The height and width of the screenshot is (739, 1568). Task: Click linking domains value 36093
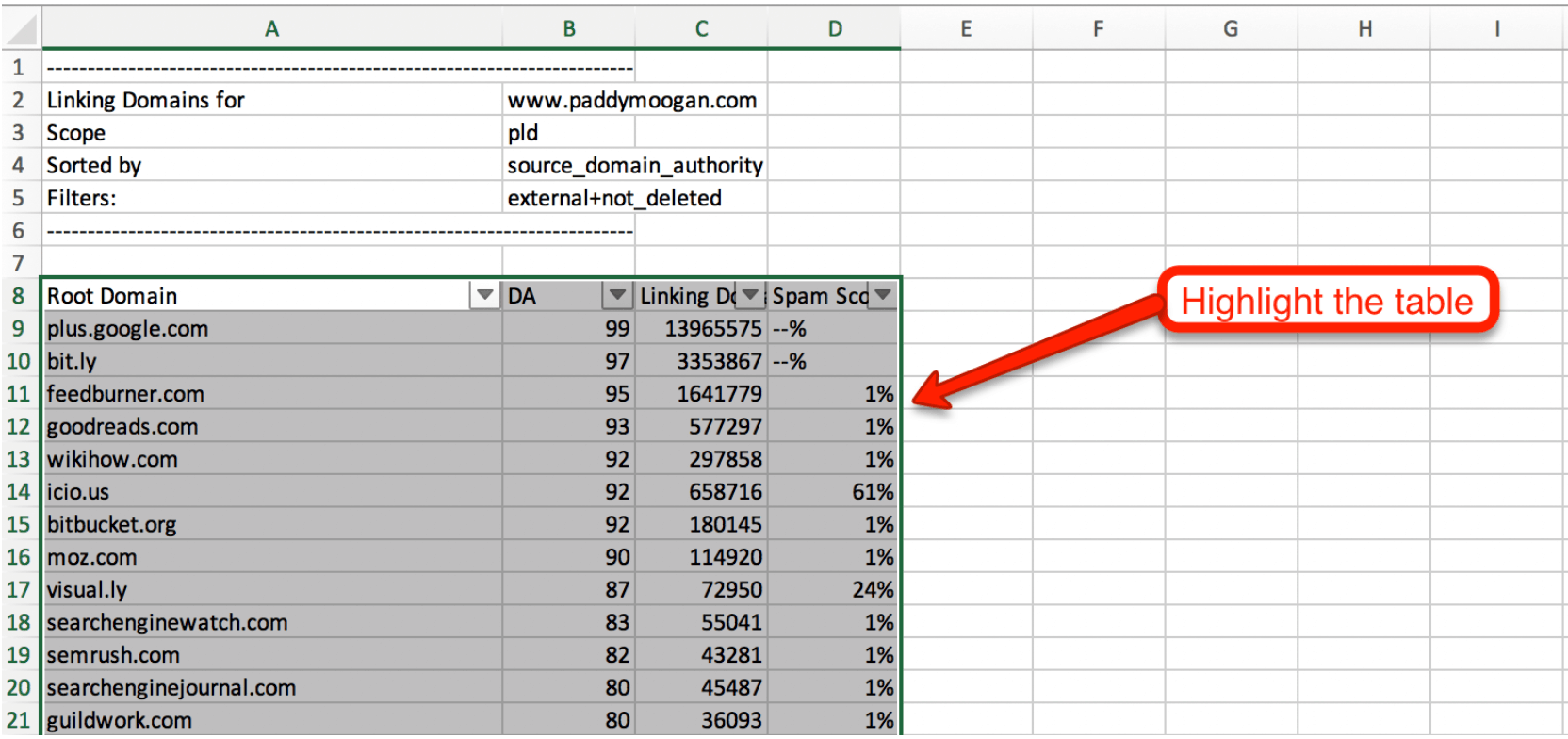(x=702, y=720)
